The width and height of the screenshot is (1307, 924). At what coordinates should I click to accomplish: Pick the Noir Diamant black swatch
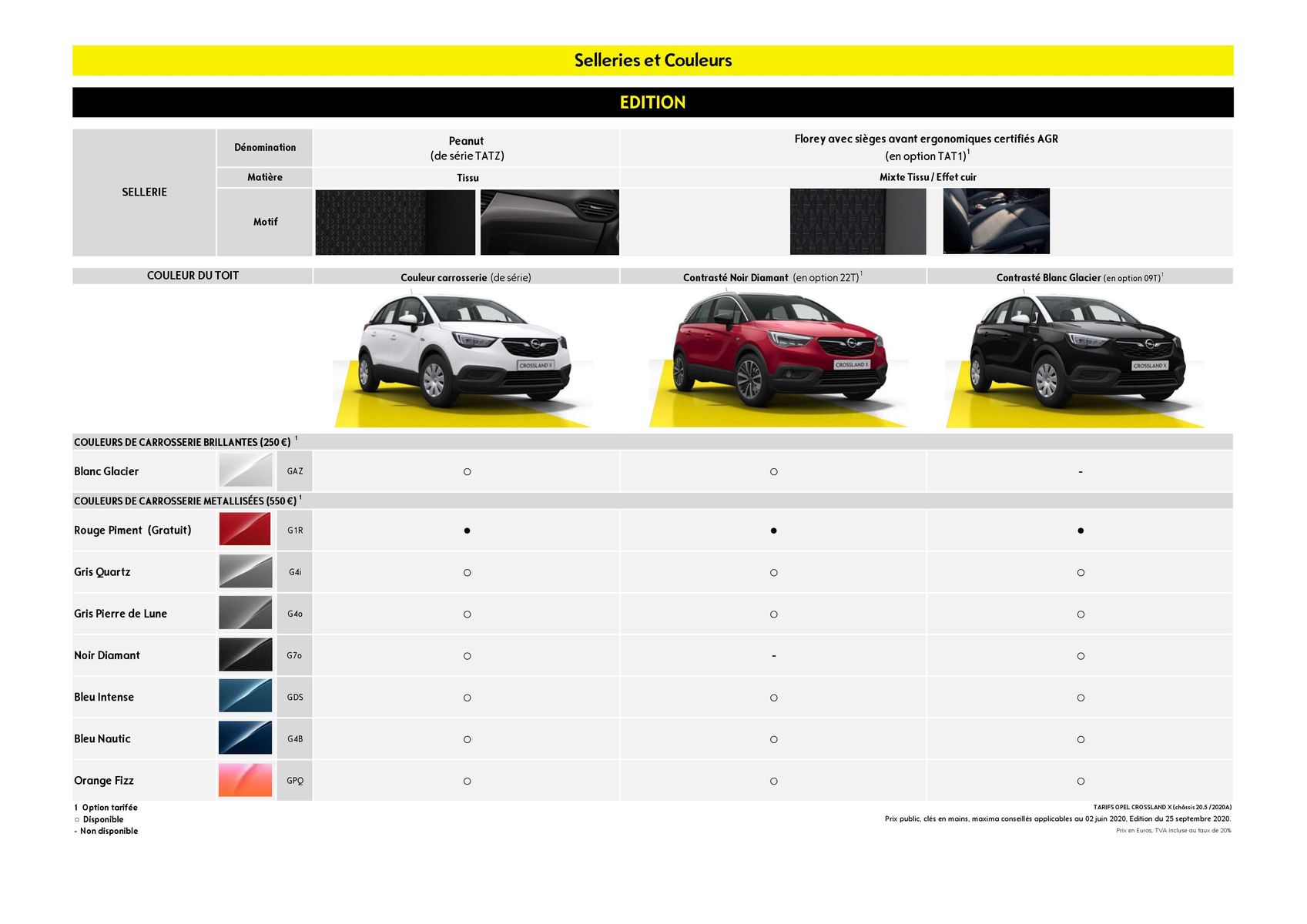coord(246,655)
